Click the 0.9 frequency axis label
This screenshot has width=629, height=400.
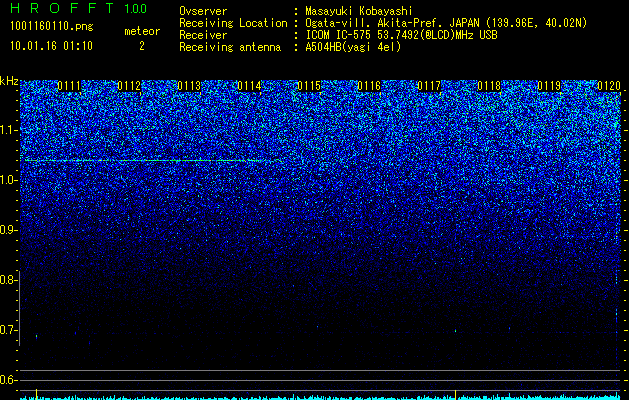[x=8, y=230]
